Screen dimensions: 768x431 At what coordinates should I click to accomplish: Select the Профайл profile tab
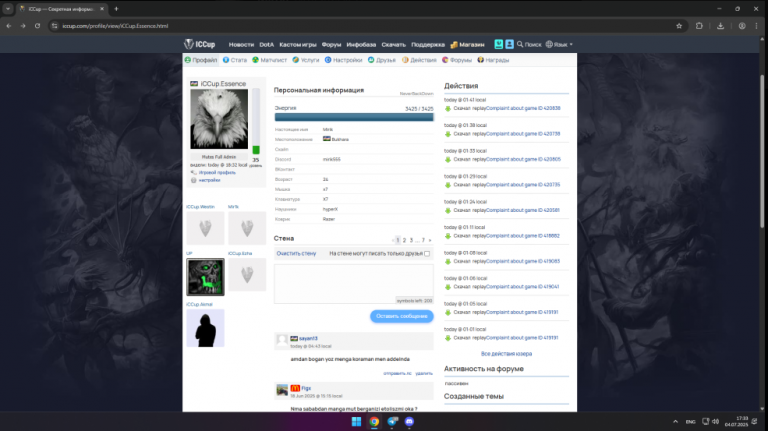pos(201,60)
